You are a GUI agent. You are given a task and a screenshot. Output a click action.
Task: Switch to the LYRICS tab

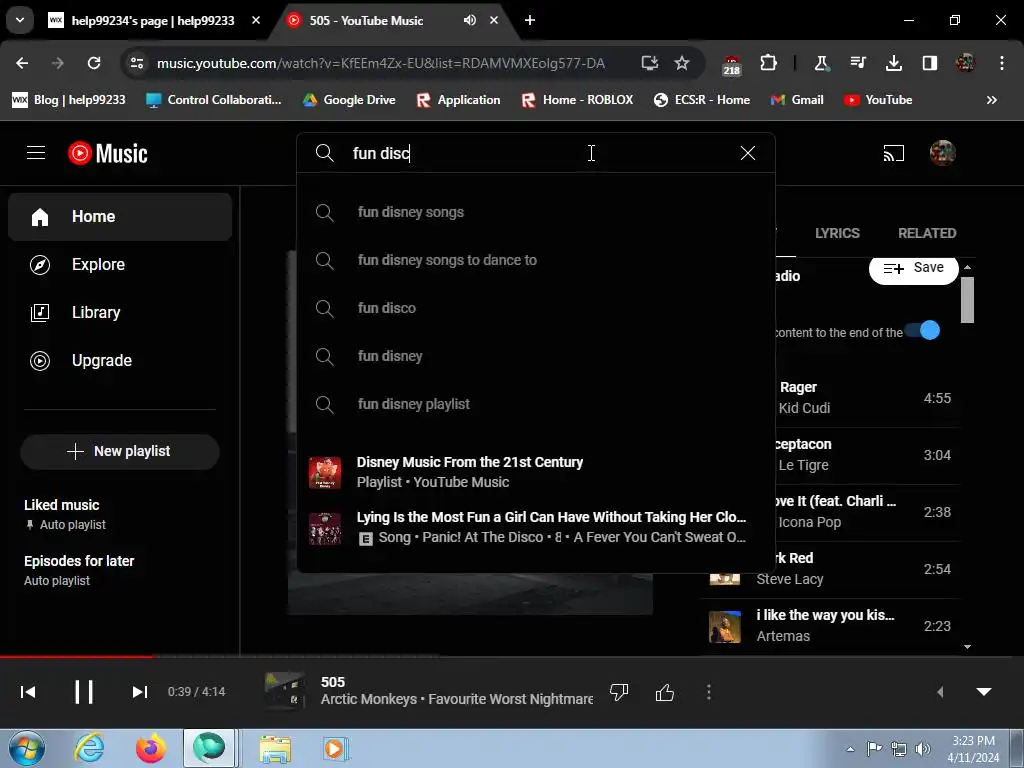click(x=837, y=233)
